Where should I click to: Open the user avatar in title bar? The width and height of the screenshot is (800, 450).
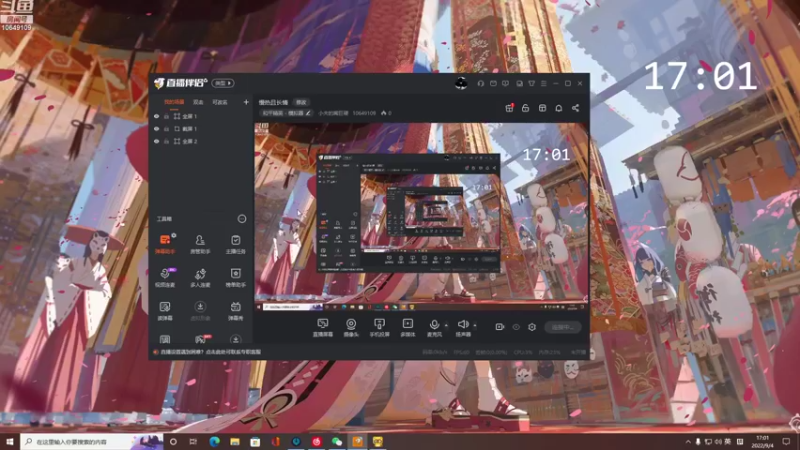tap(461, 83)
